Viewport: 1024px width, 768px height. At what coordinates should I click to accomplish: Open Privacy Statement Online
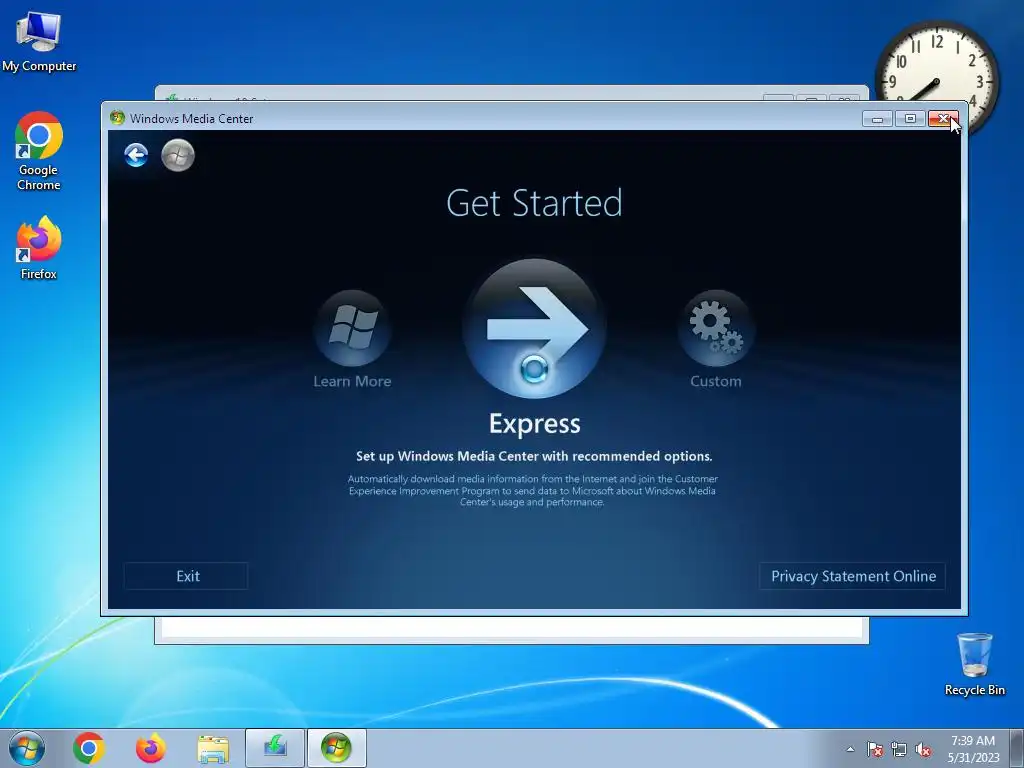[x=852, y=576]
